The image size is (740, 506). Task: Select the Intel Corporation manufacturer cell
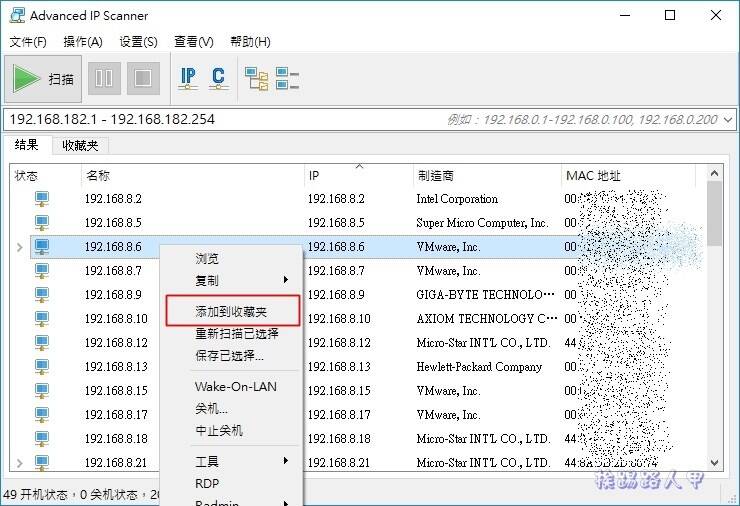pyautogui.click(x=457, y=199)
